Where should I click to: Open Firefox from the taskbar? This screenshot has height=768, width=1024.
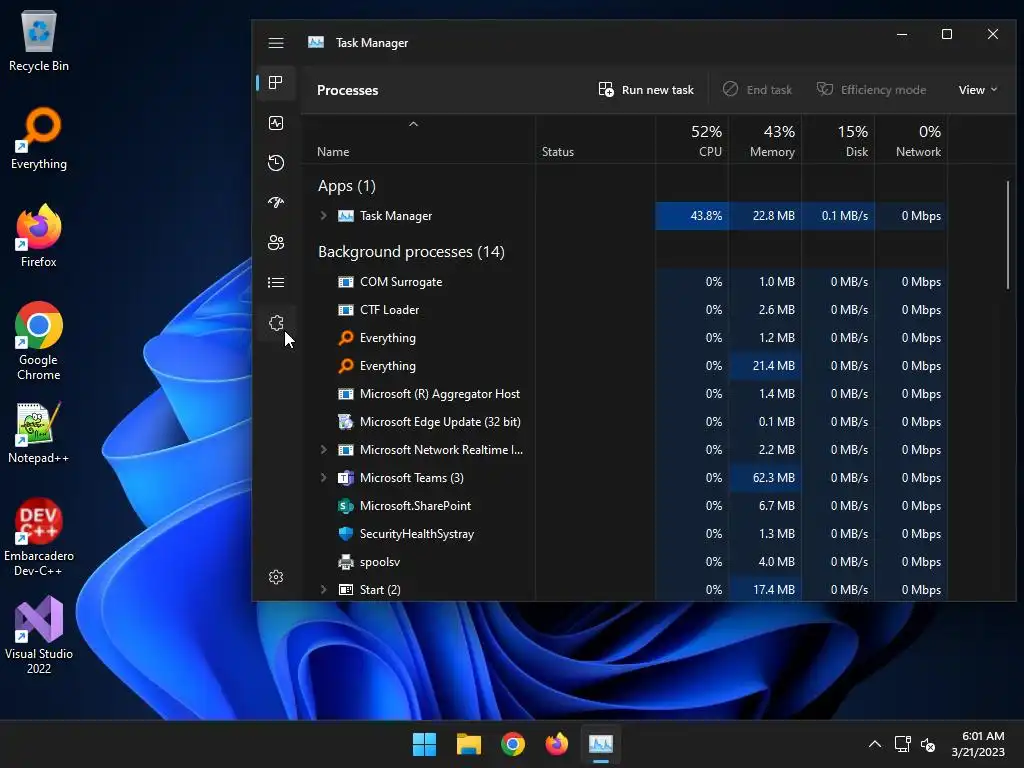pos(556,744)
